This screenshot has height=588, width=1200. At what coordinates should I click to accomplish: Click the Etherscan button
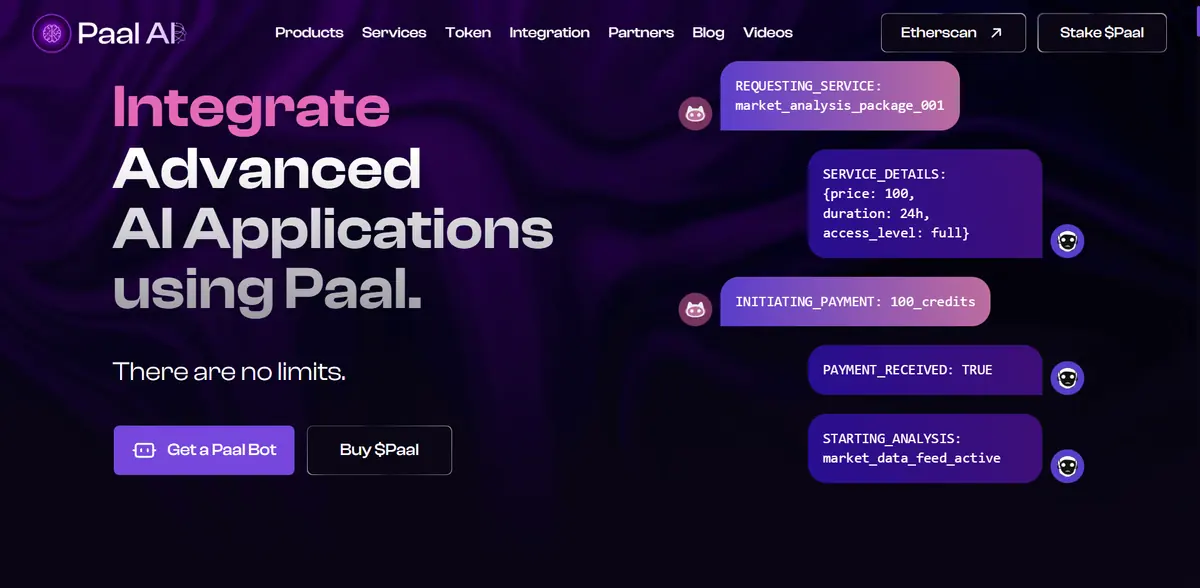pyautogui.click(x=953, y=33)
